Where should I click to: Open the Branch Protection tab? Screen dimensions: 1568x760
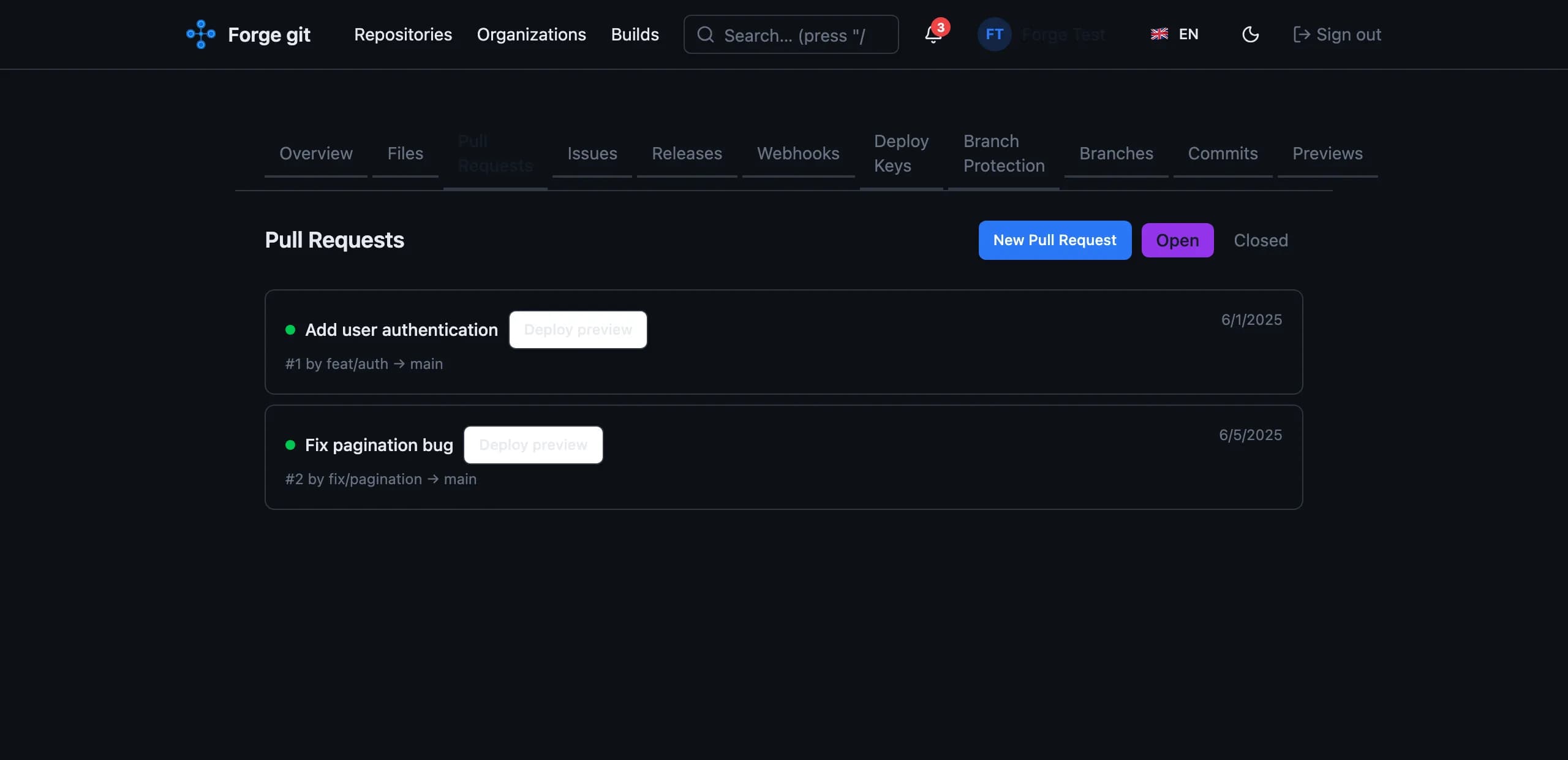[x=1003, y=153]
